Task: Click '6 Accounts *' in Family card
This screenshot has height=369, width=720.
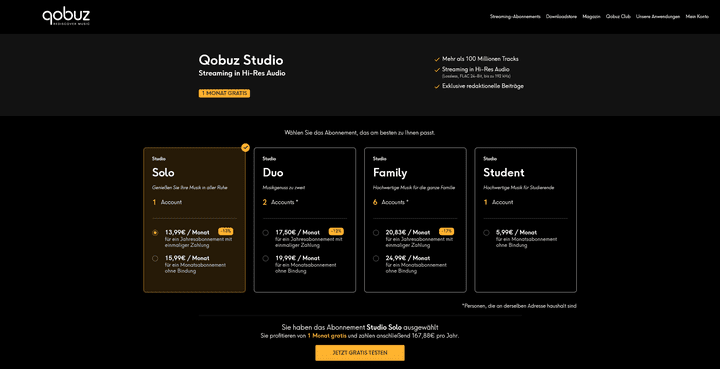Action: pyautogui.click(x=391, y=202)
